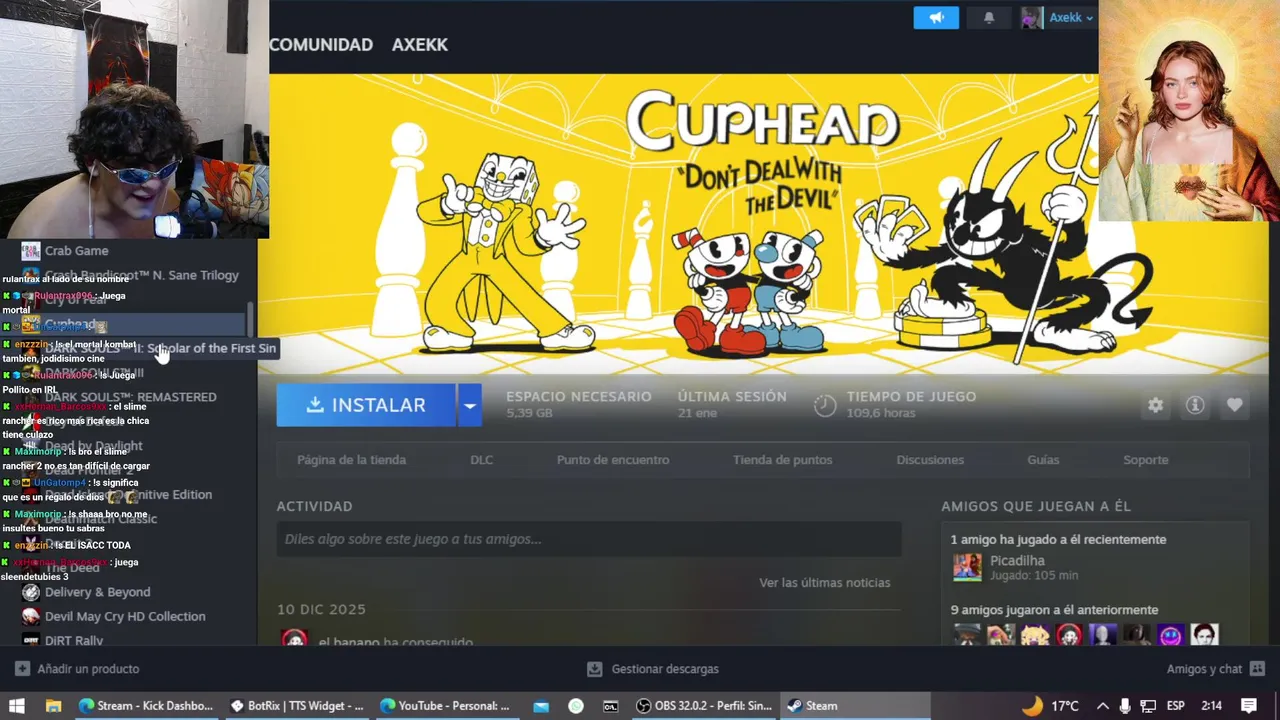Screen dimensions: 1280x720
Task: Select the purple smiley friend avatar
Action: point(1170,635)
